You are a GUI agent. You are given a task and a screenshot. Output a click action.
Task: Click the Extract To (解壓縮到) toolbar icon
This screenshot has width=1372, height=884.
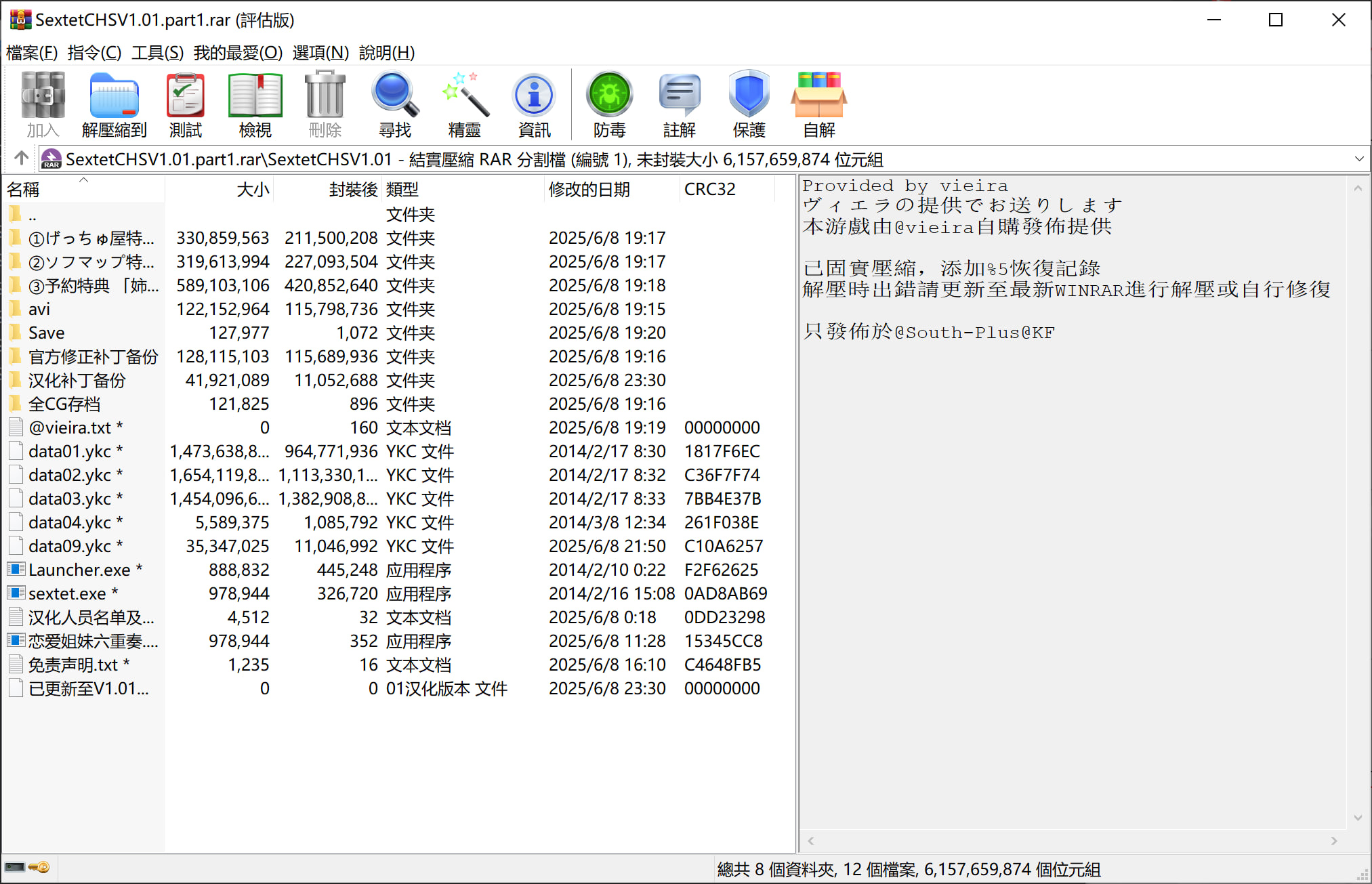114,104
